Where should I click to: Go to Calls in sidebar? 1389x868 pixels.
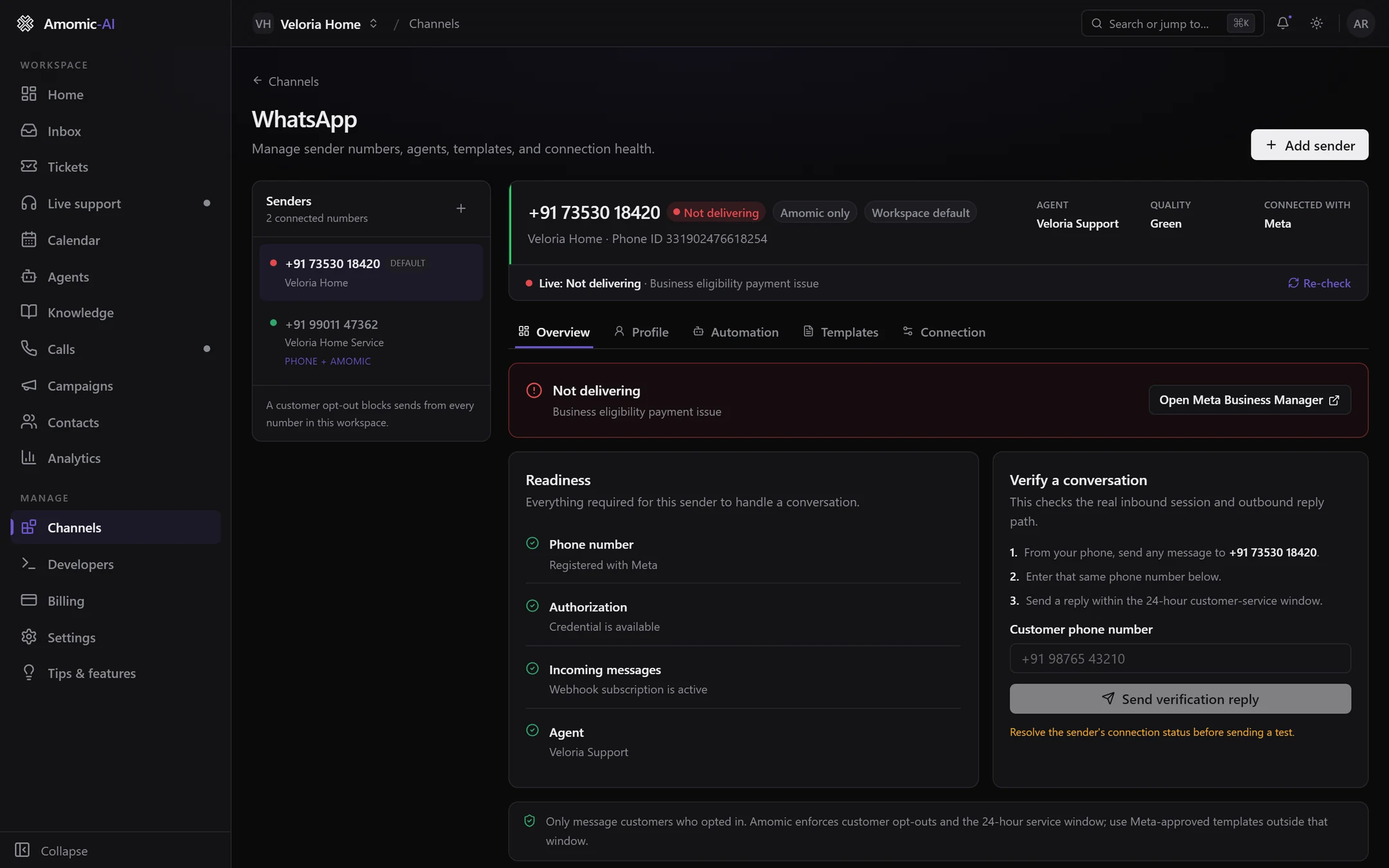[x=116, y=349]
